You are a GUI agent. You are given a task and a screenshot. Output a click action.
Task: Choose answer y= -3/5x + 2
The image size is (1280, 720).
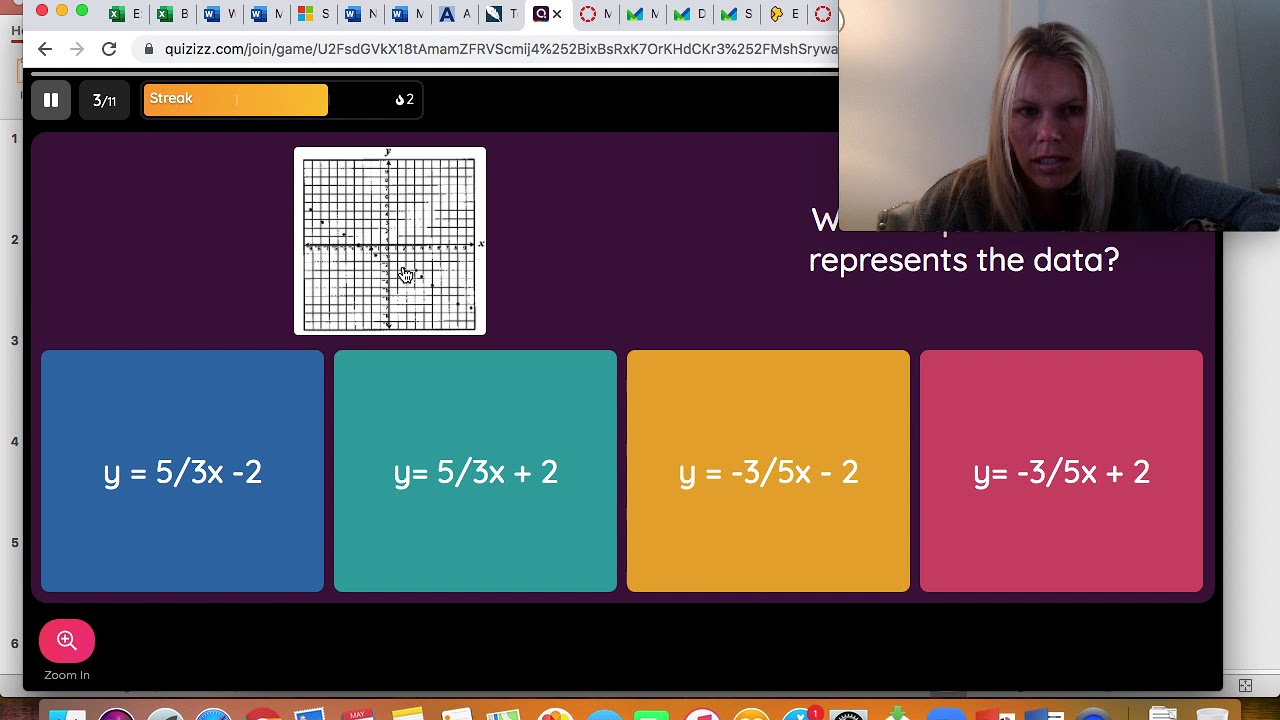pos(1061,471)
